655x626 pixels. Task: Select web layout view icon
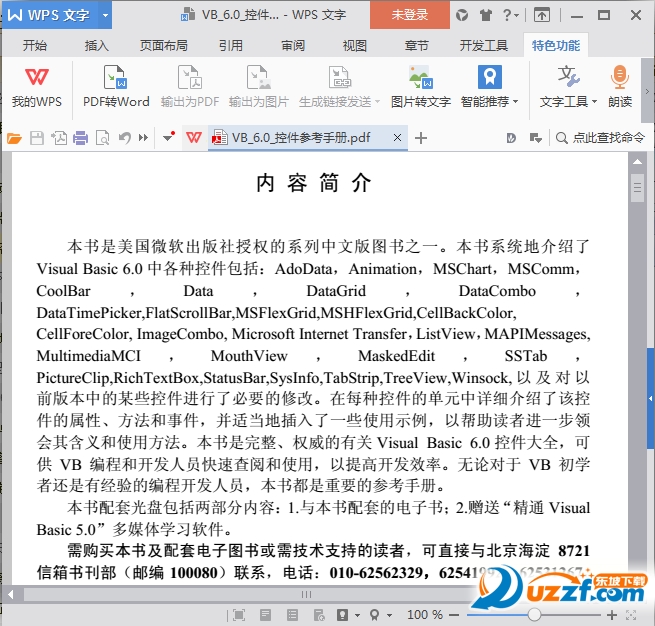[319, 615]
